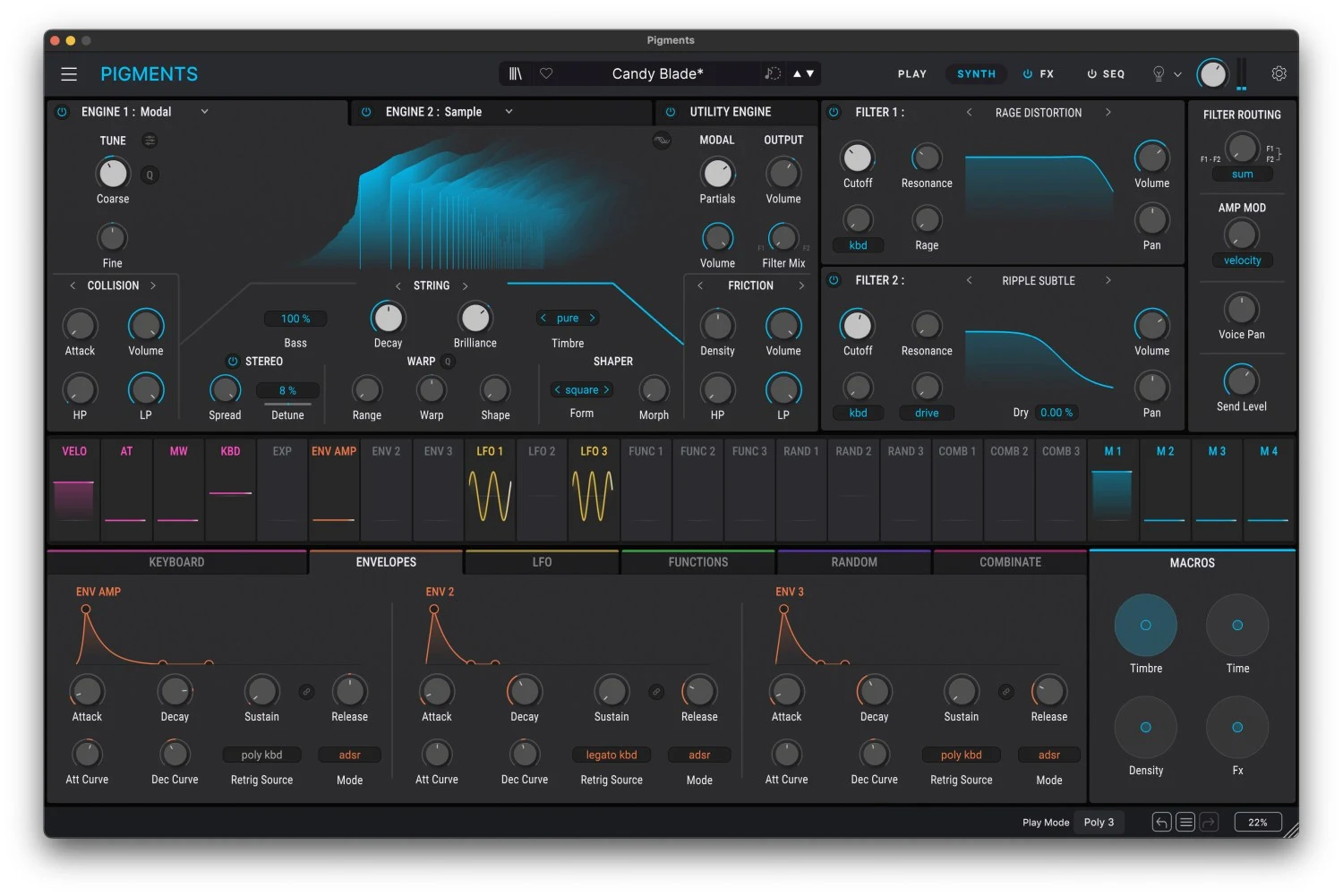
Task: Open the Play Mode Poly 3 dropdown
Action: point(1099,822)
